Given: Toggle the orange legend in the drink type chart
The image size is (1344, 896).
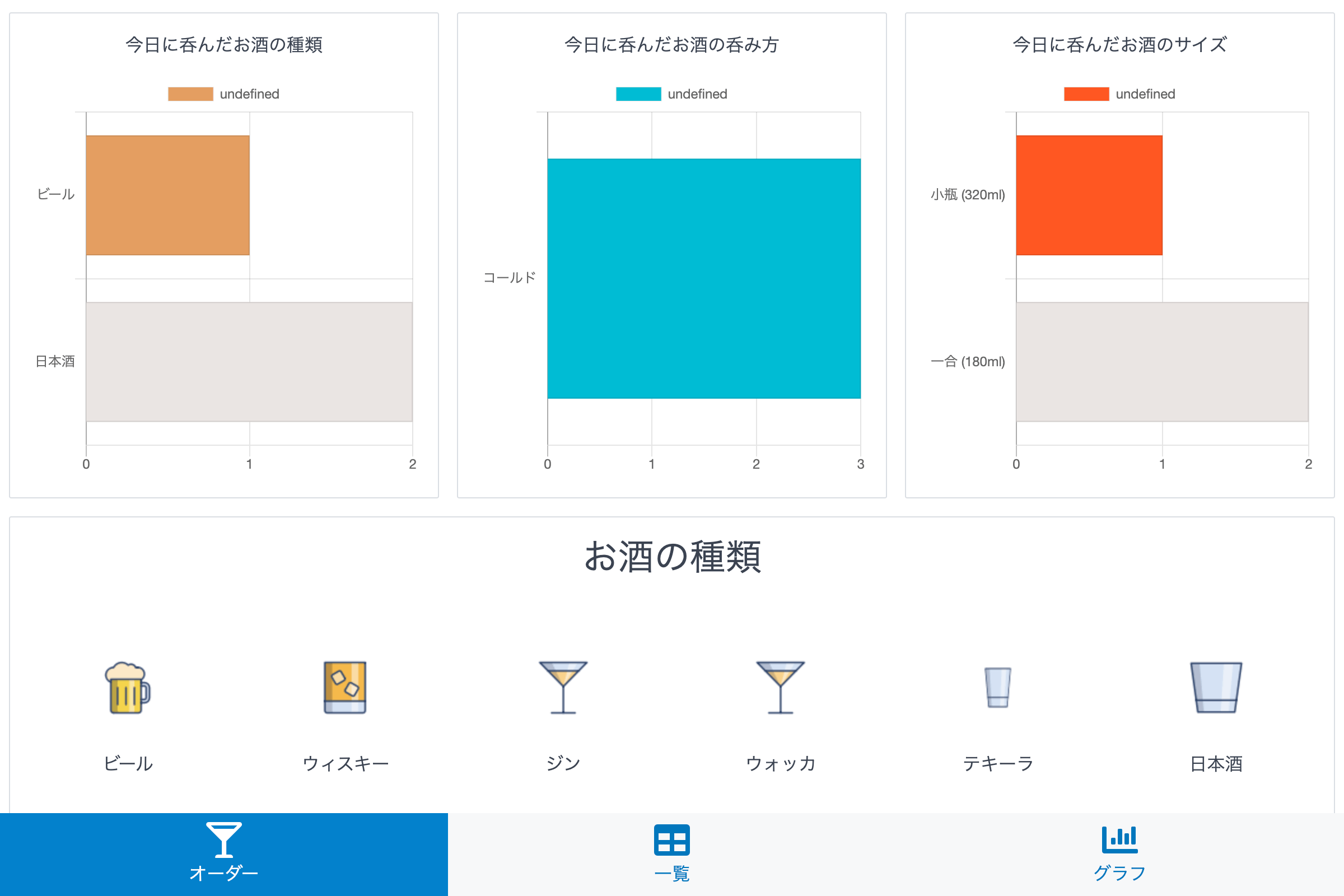Looking at the screenshot, I should (191, 94).
